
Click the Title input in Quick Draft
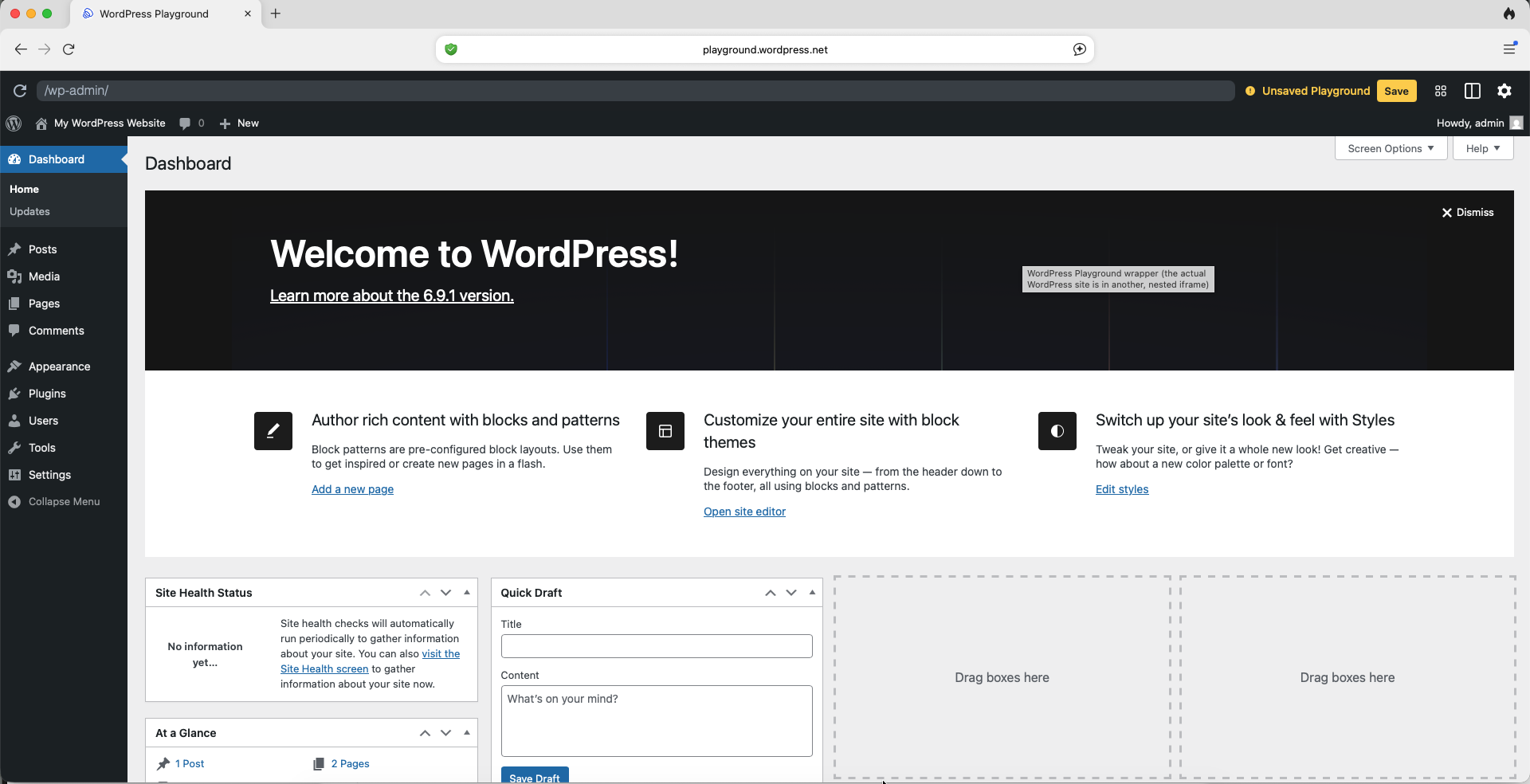655,646
